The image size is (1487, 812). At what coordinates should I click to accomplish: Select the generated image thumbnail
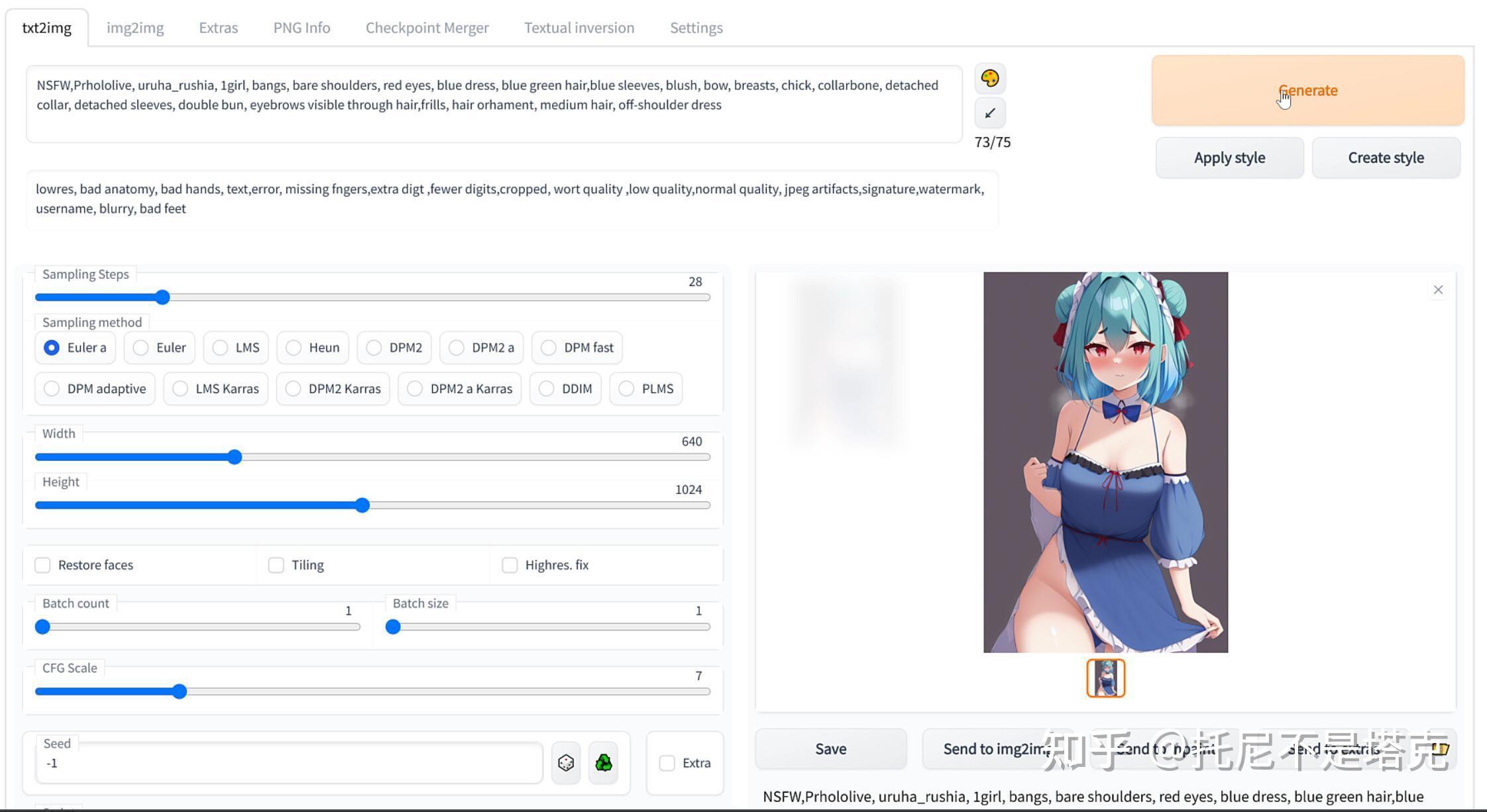pyautogui.click(x=1105, y=678)
